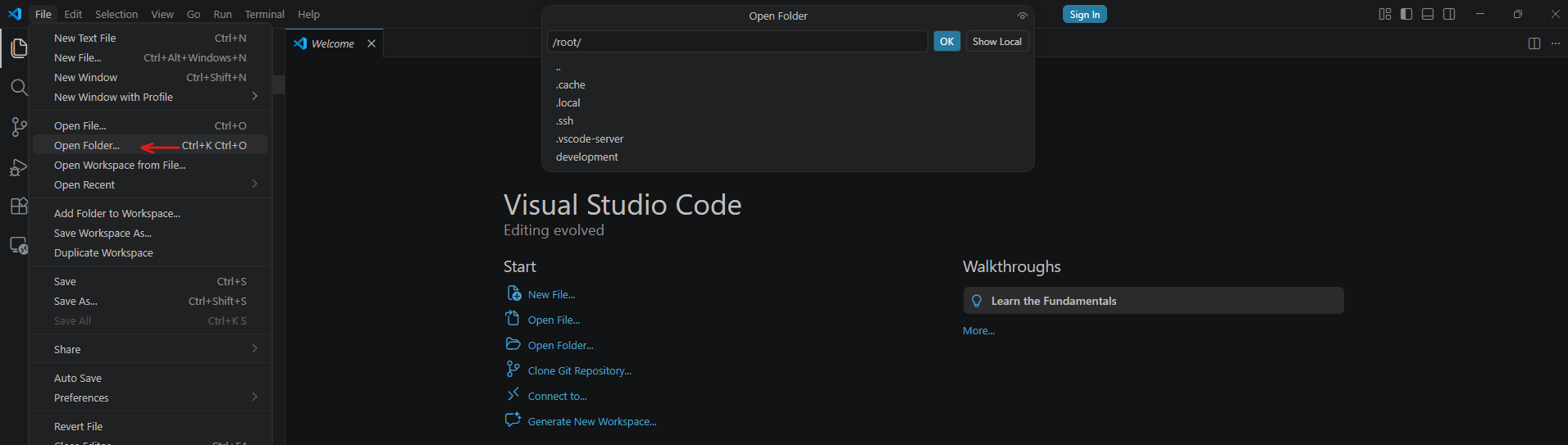Select the parent directory '..' entry
Screen dimensions: 1568x445
[788, 67]
